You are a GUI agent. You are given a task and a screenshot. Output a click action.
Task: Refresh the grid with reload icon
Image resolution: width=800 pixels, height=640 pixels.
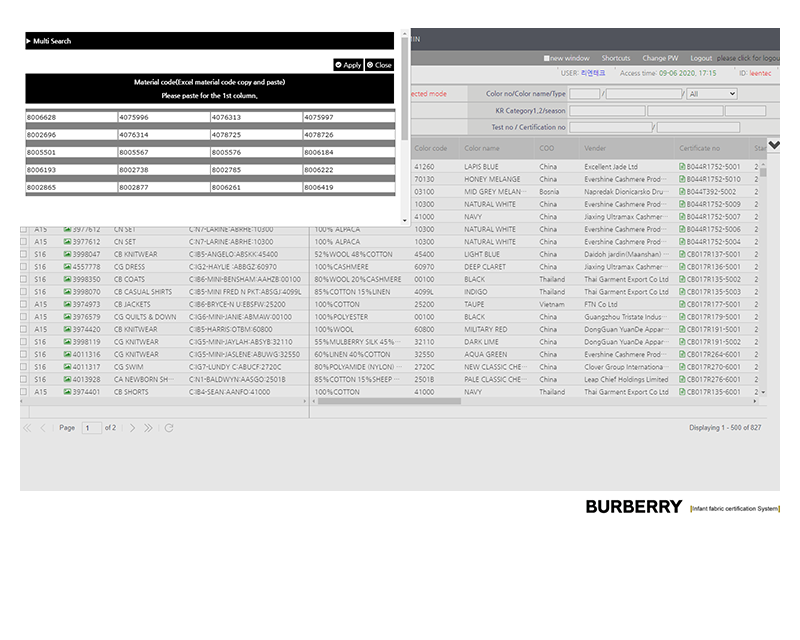[x=169, y=428]
